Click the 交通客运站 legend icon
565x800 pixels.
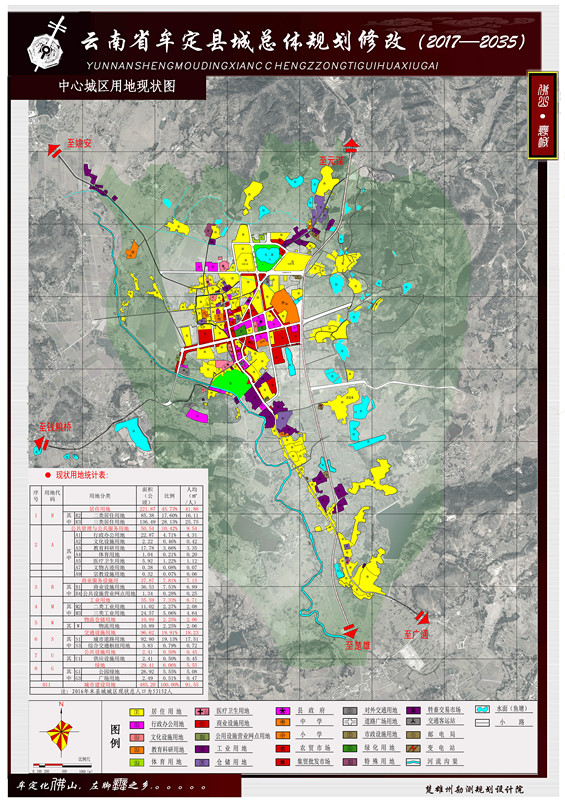click(413, 722)
